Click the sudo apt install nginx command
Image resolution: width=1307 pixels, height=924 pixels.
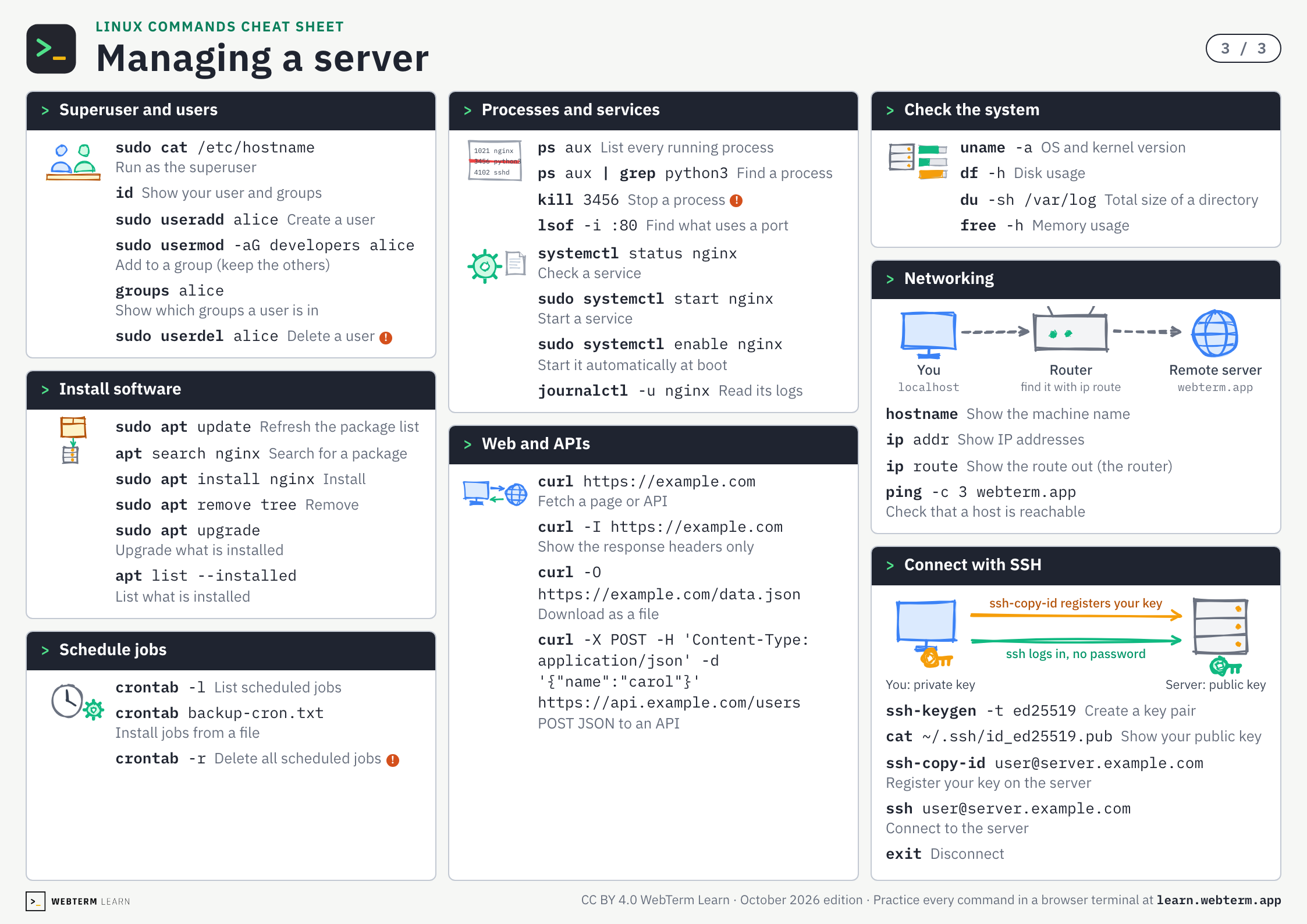click(215, 479)
